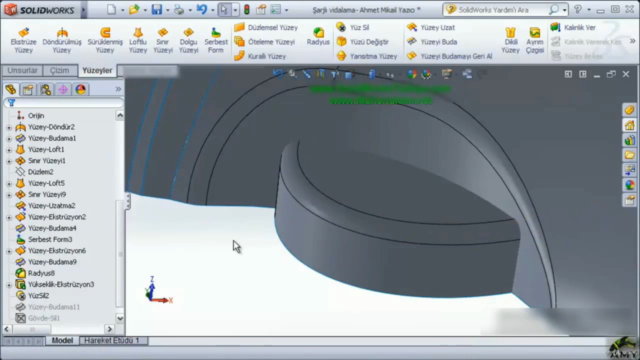Switch to the Yüzeyler tab

coord(97,70)
